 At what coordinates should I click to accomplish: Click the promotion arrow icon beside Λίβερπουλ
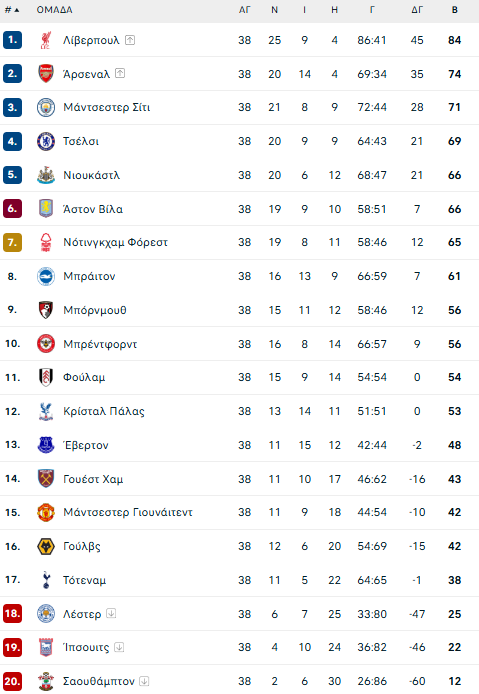coord(130,40)
